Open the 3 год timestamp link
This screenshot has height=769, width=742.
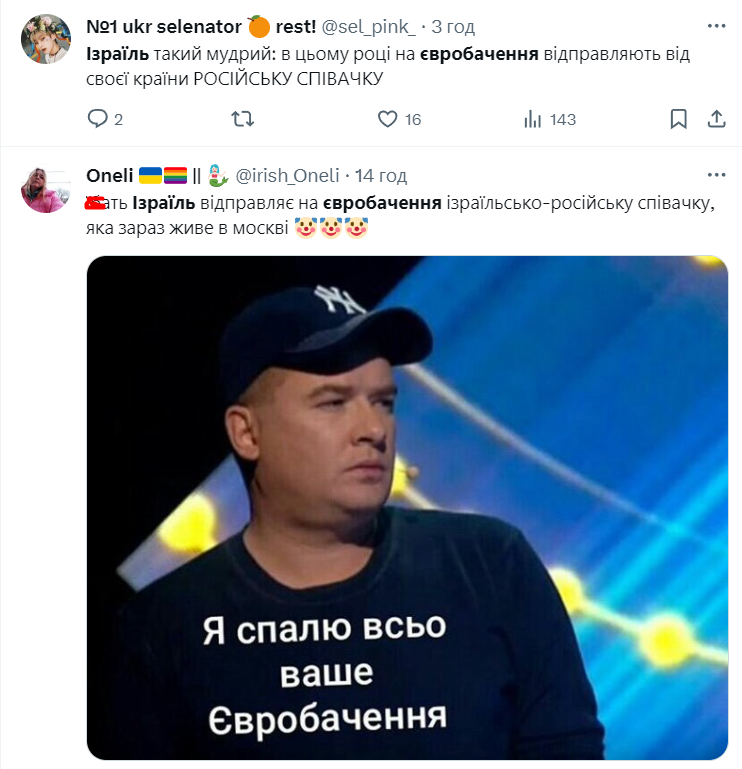[453, 27]
